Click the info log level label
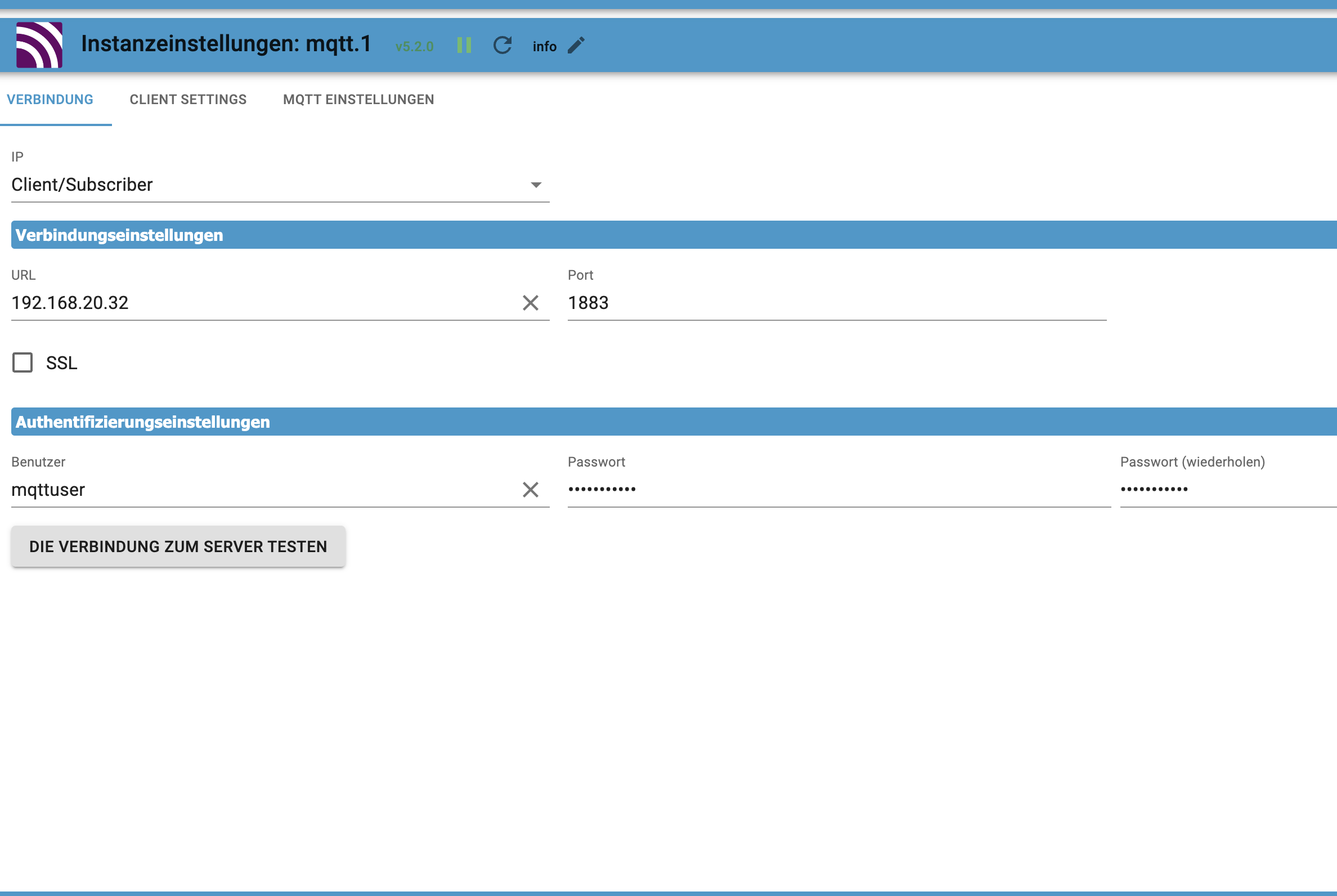Viewport: 1337px width, 896px height. [x=544, y=46]
